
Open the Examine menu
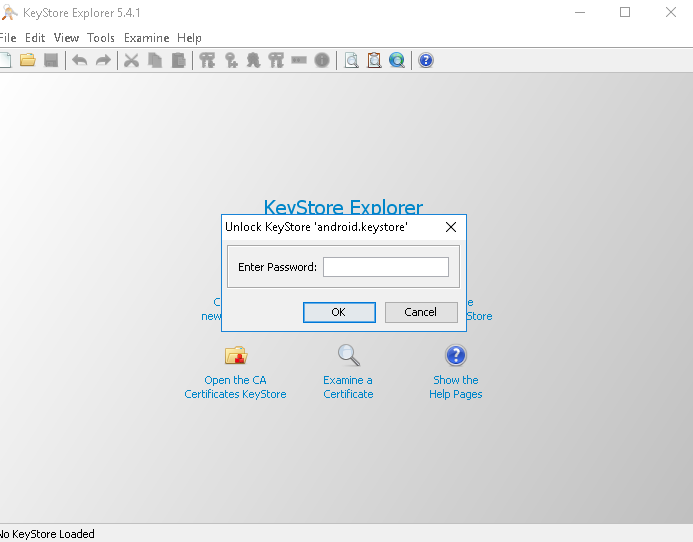pyautogui.click(x=146, y=38)
